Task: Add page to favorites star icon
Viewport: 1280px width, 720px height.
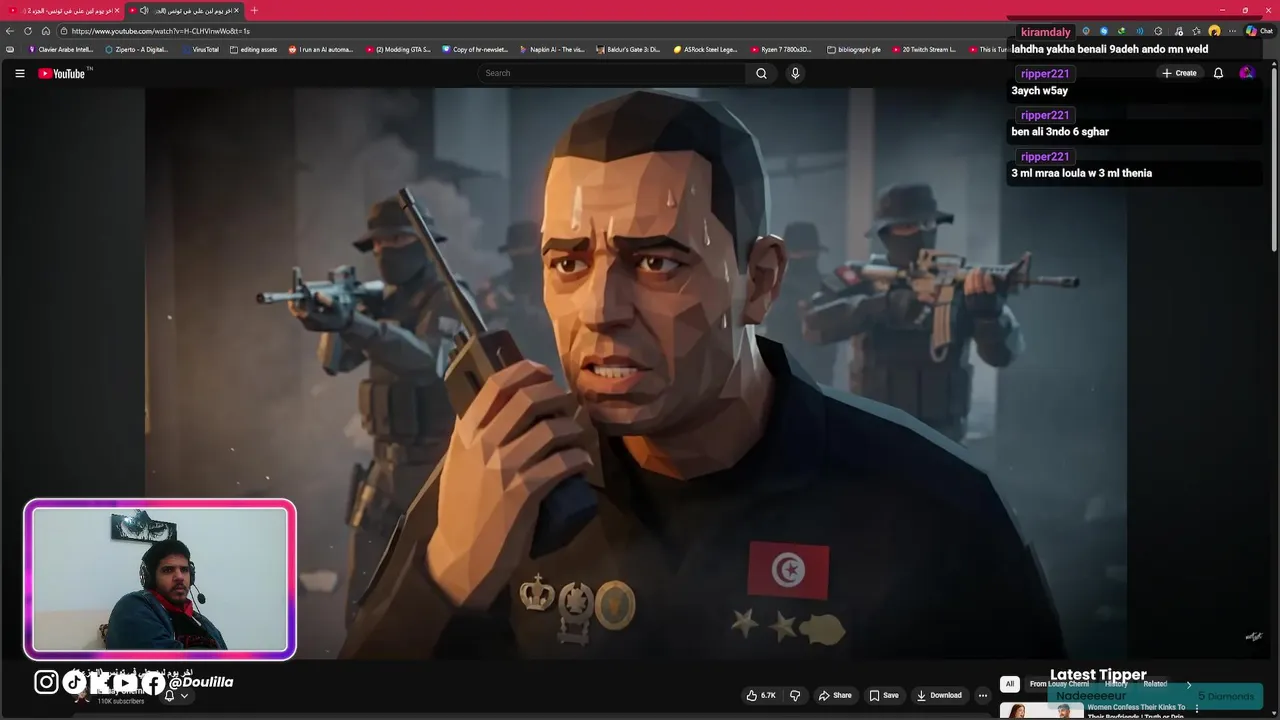Action: click(x=1196, y=31)
